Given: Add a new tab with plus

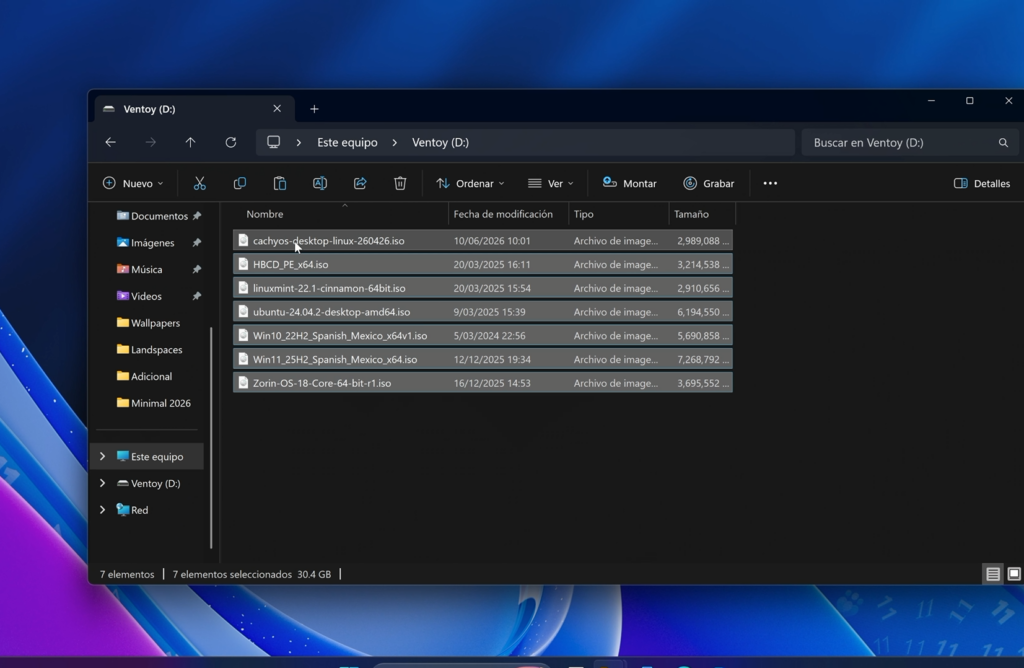Looking at the screenshot, I should coord(314,109).
